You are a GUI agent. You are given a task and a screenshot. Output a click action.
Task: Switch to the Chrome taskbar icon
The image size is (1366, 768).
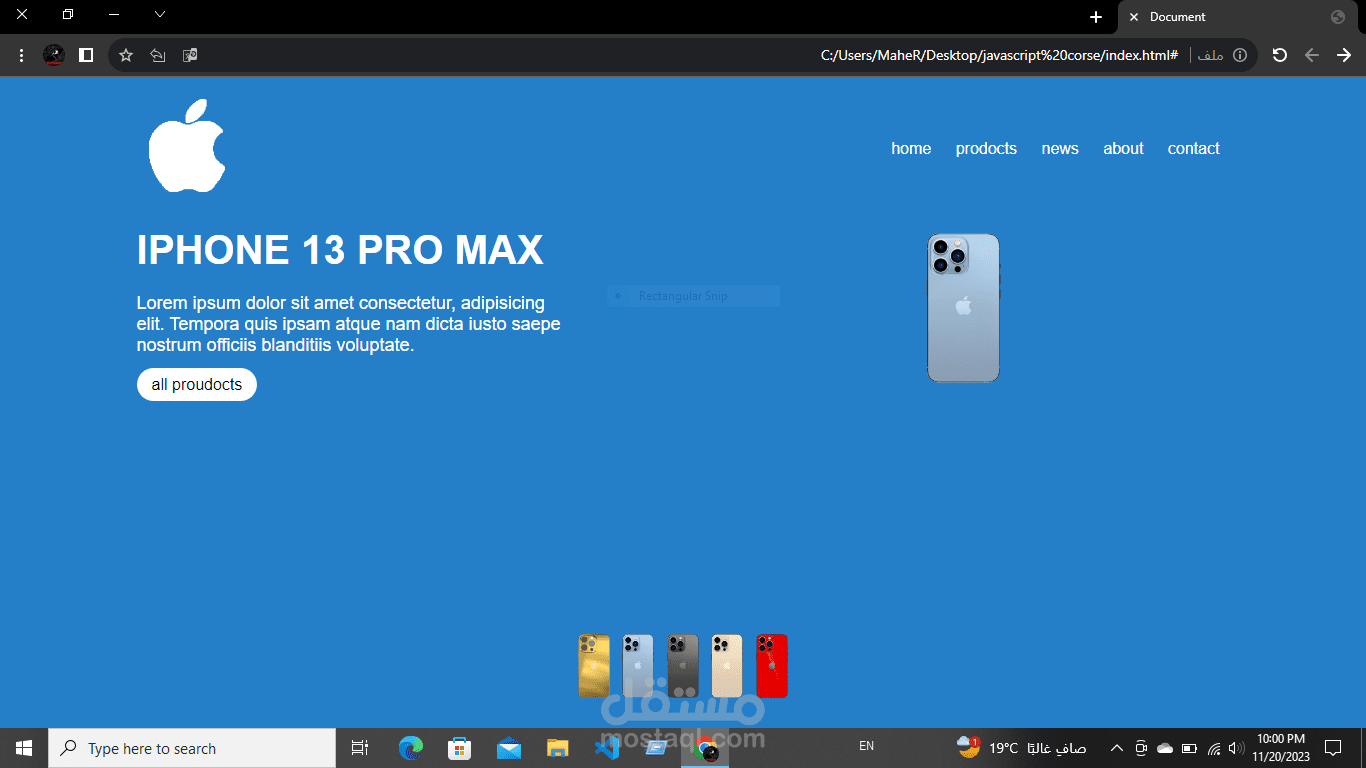coord(706,748)
